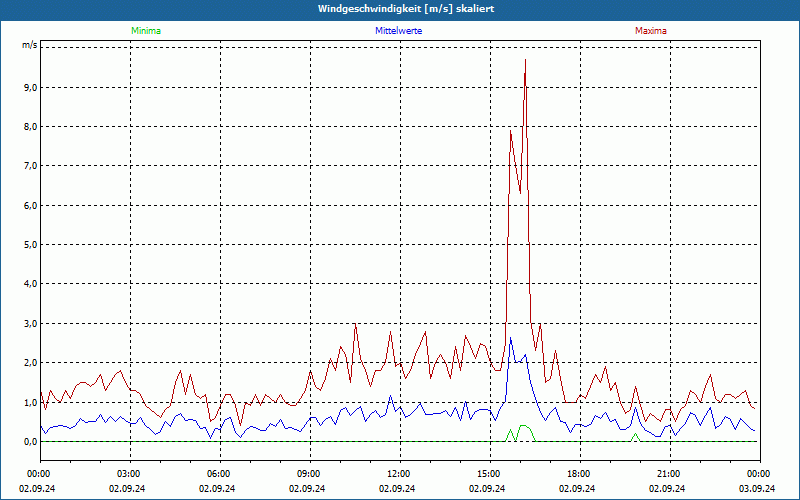The image size is (800, 500).
Task: Click the red Maxima legend label
Action: coord(651,31)
